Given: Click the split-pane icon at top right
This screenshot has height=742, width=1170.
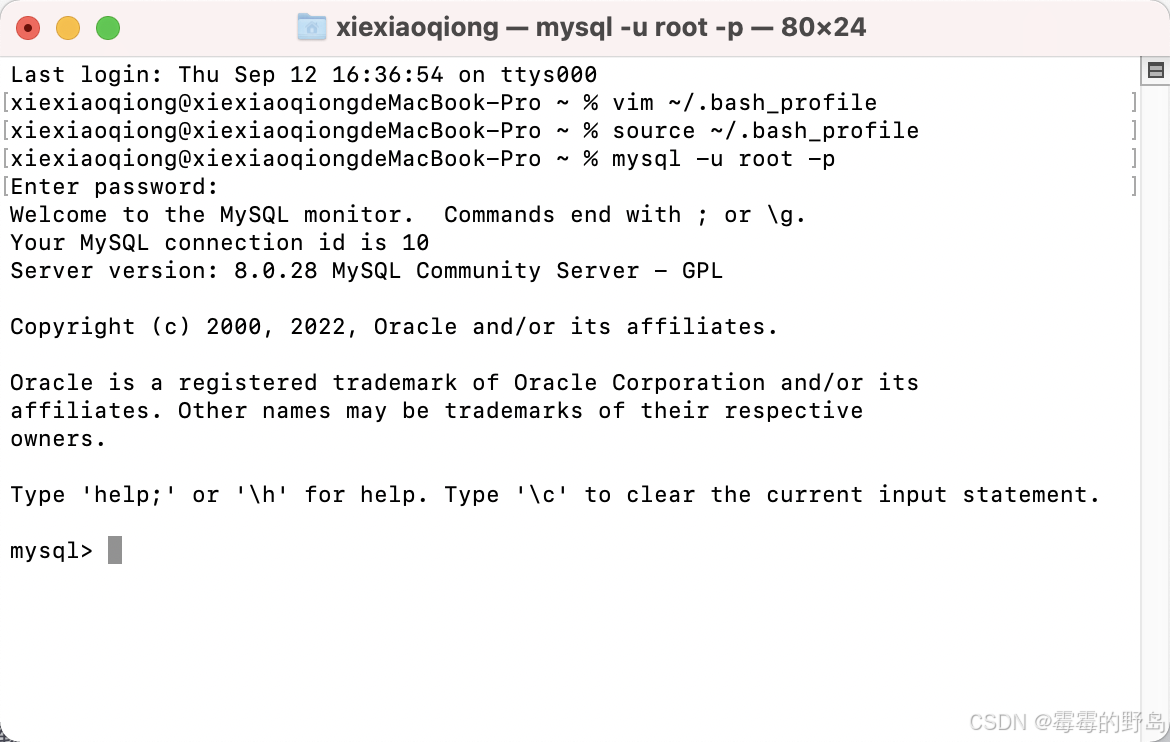Looking at the screenshot, I should 1155,70.
